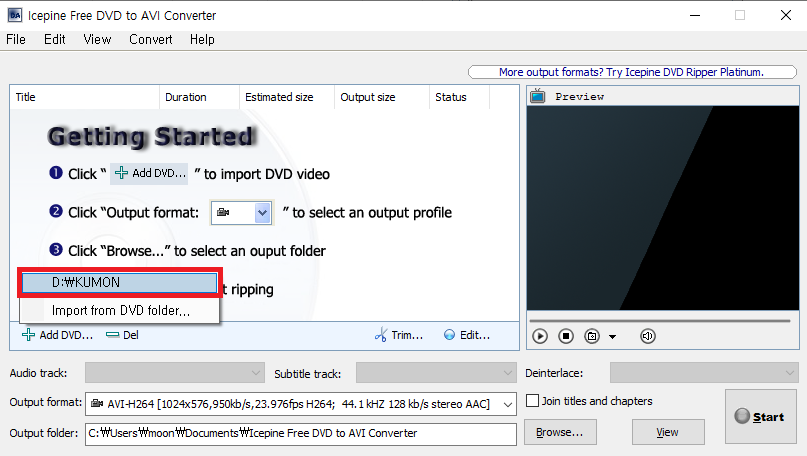Choose Import from DVD folder...
The width and height of the screenshot is (807, 456).
point(119,310)
